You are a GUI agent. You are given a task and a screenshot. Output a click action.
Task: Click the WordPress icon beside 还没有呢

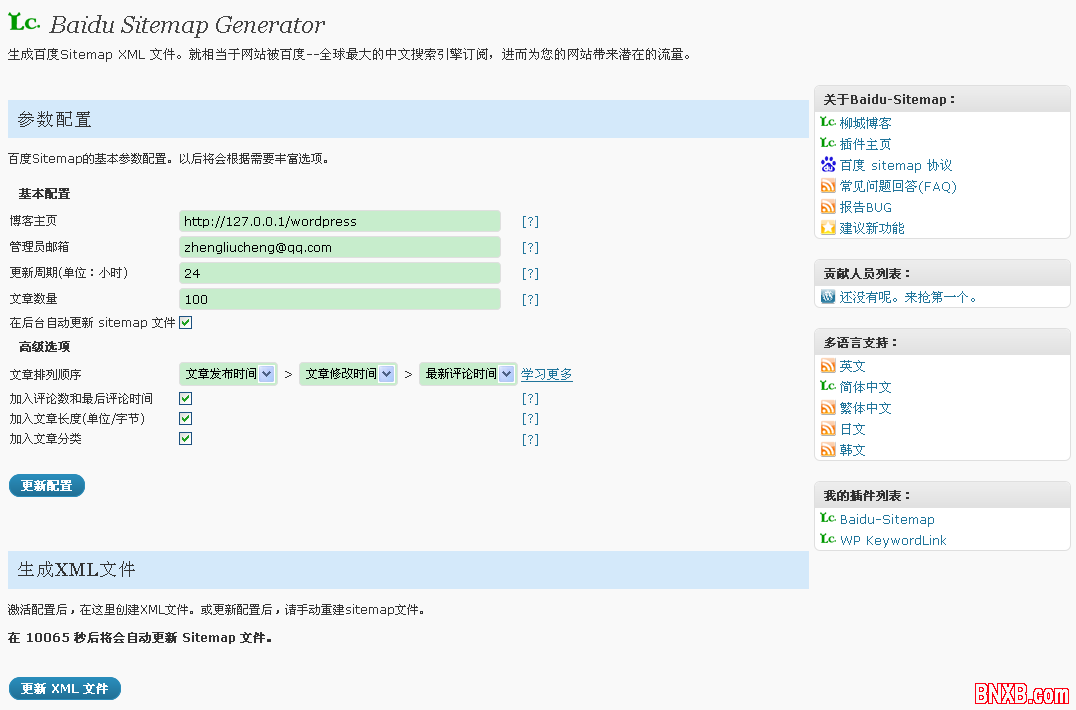coord(828,296)
